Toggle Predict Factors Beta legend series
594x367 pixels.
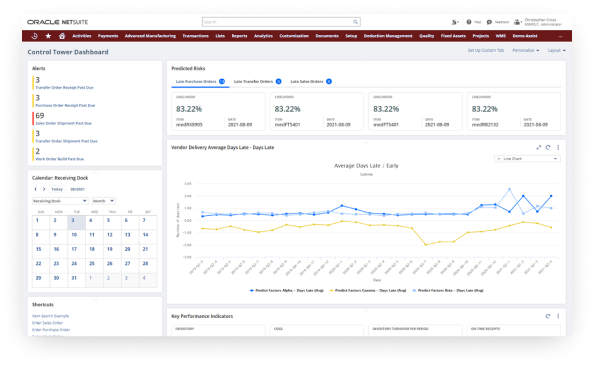pyautogui.click(x=448, y=290)
